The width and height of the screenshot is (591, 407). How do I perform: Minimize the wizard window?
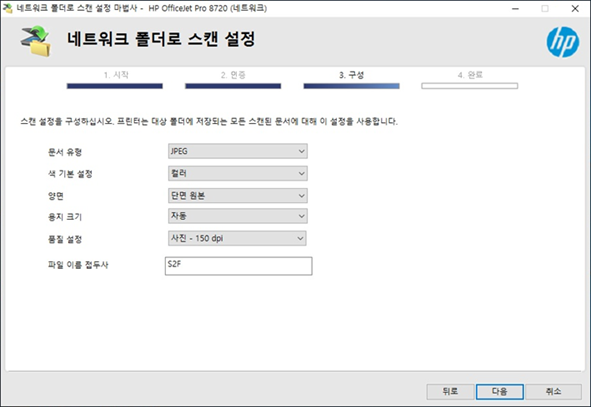tap(515, 8)
